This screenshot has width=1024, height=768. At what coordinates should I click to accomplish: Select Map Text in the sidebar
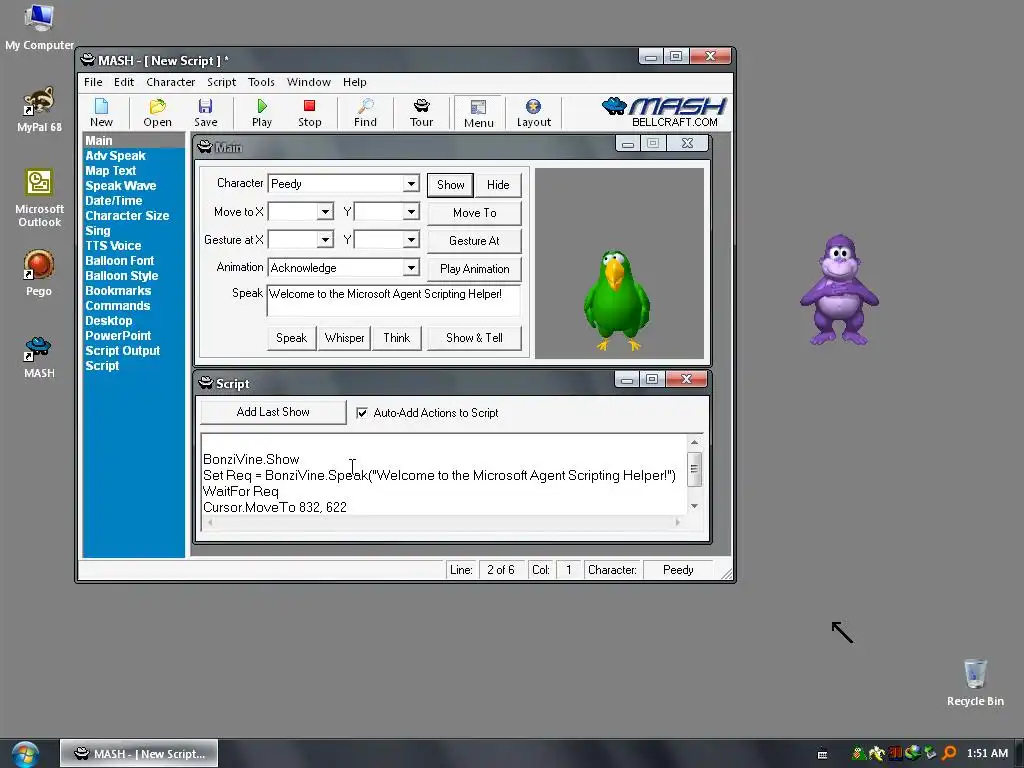pos(110,170)
